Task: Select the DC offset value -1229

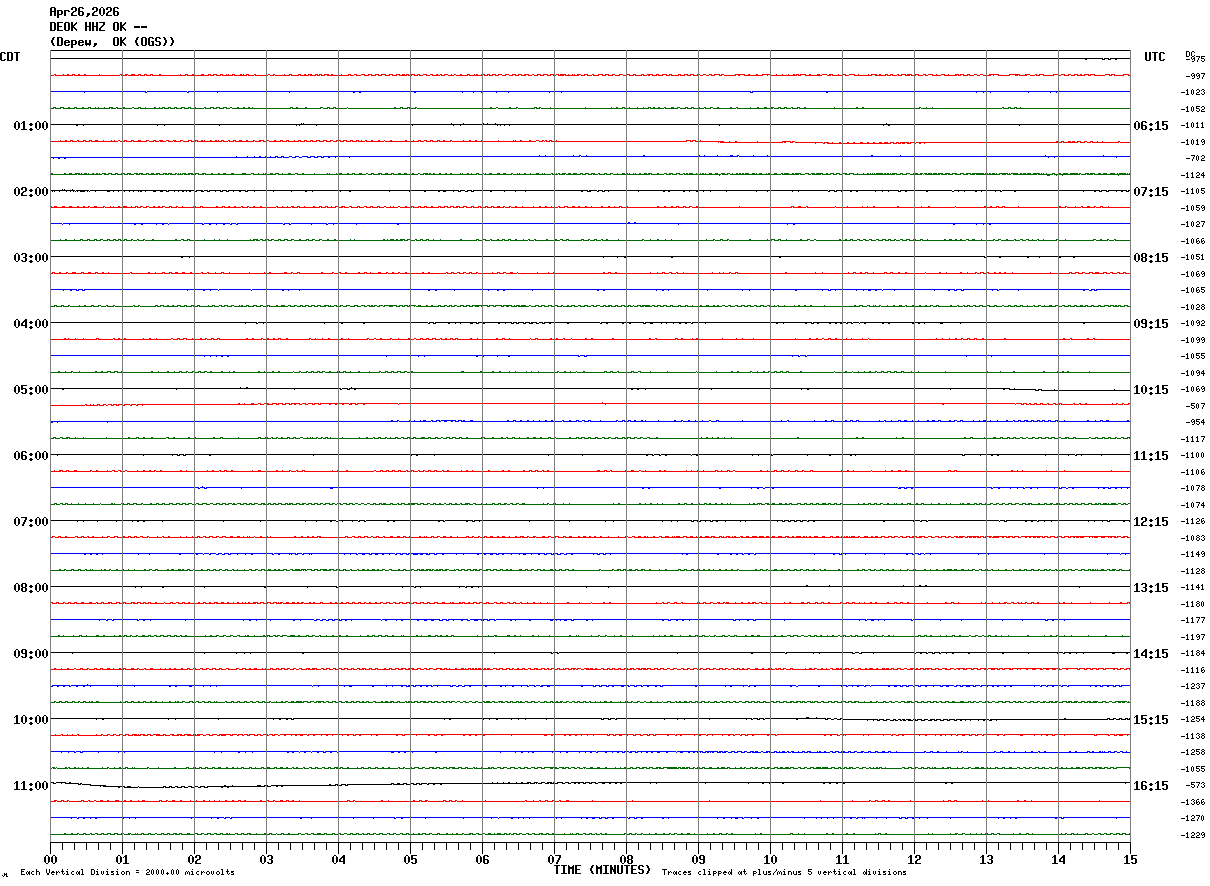Action: 1194,835
